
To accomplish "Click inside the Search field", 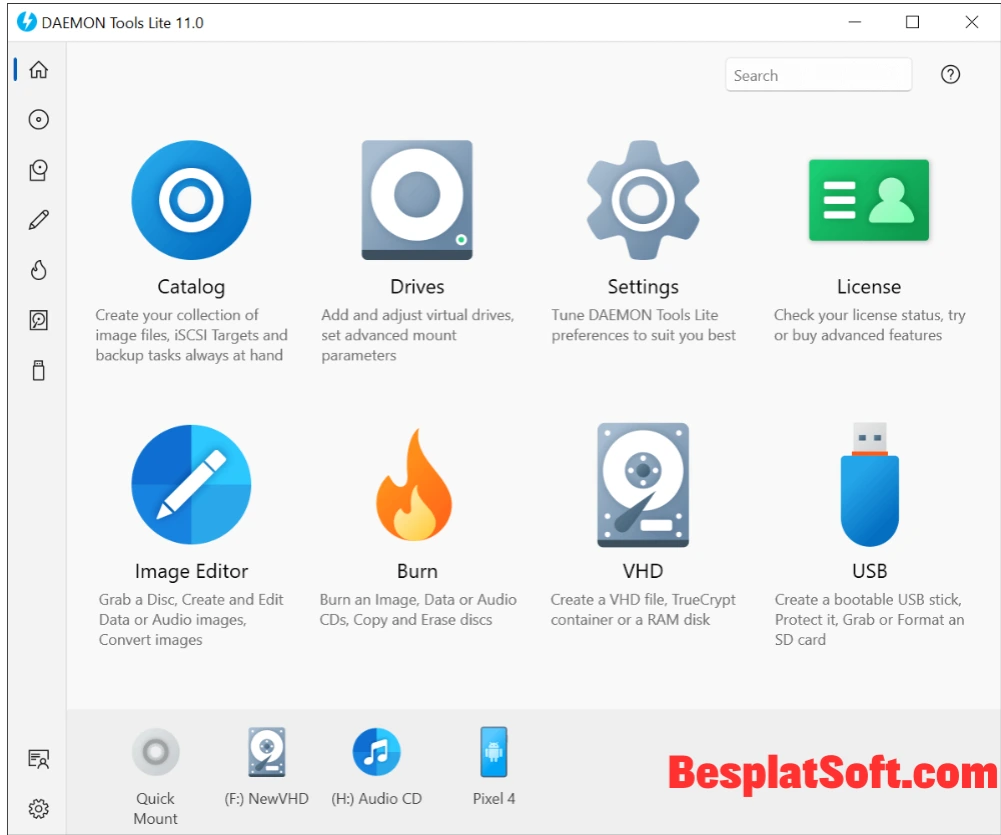I will 818,74.
